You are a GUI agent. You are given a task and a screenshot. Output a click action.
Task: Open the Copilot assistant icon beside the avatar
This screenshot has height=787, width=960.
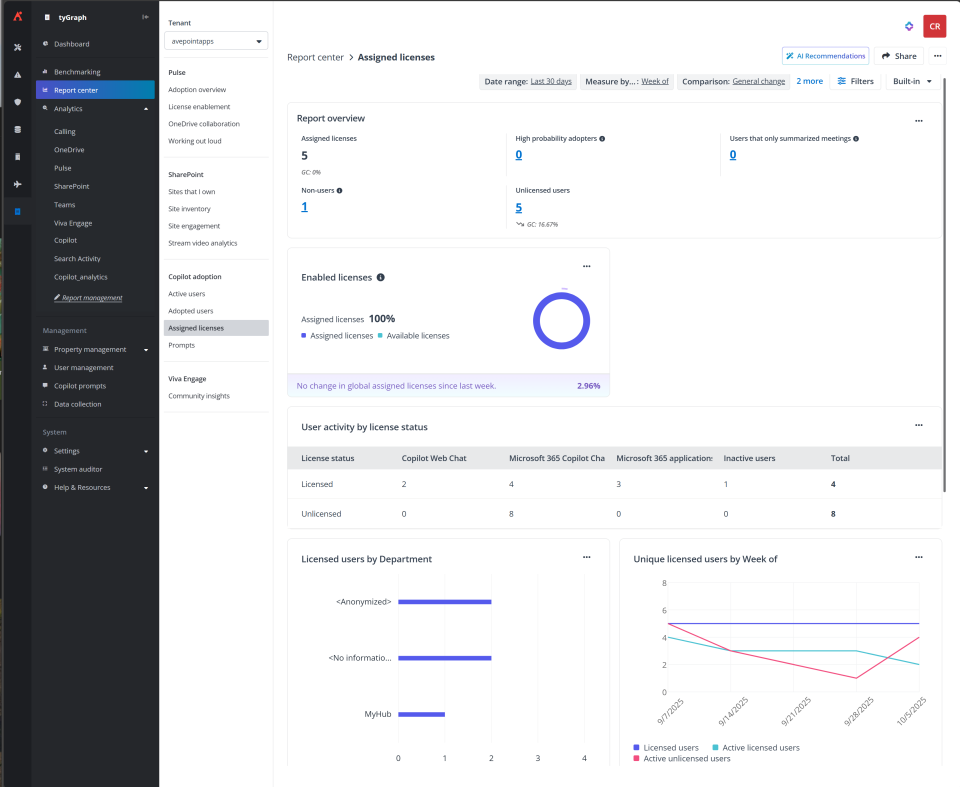pyautogui.click(x=908, y=27)
